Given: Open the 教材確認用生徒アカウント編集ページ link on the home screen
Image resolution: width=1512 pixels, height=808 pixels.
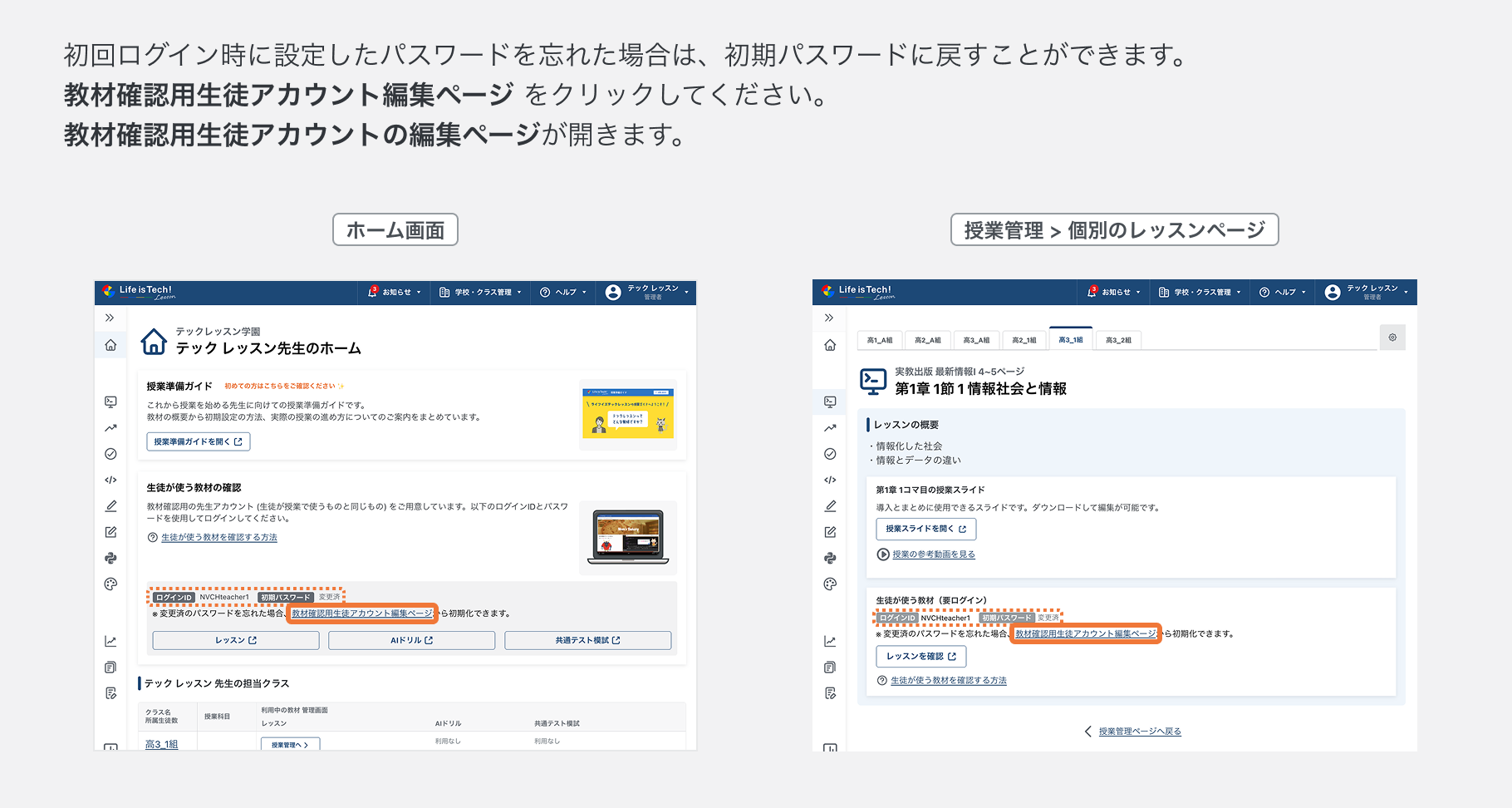Looking at the screenshot, I should pos(362,613).
